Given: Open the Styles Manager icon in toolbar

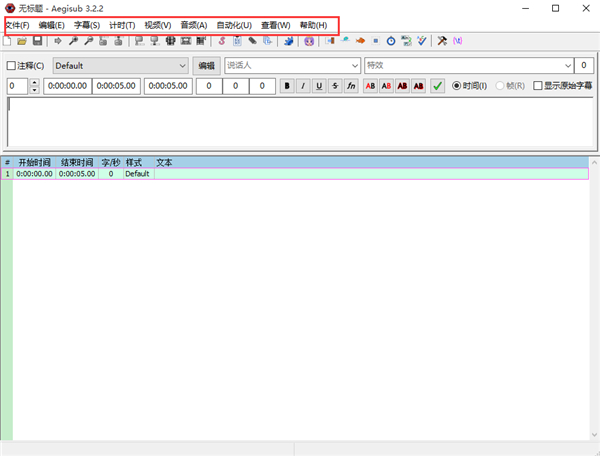Looking at the screenshot, I should (223, 41).
